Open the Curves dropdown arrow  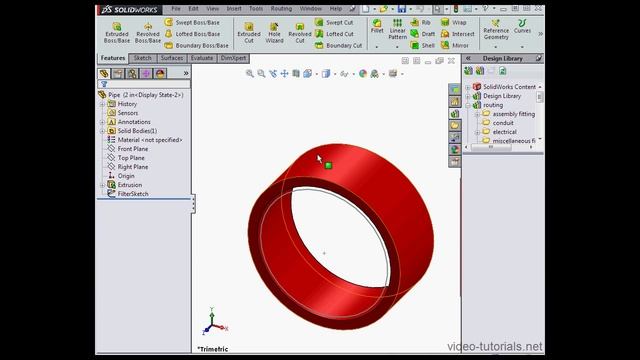pyautogui.click(x=522, y=47)
